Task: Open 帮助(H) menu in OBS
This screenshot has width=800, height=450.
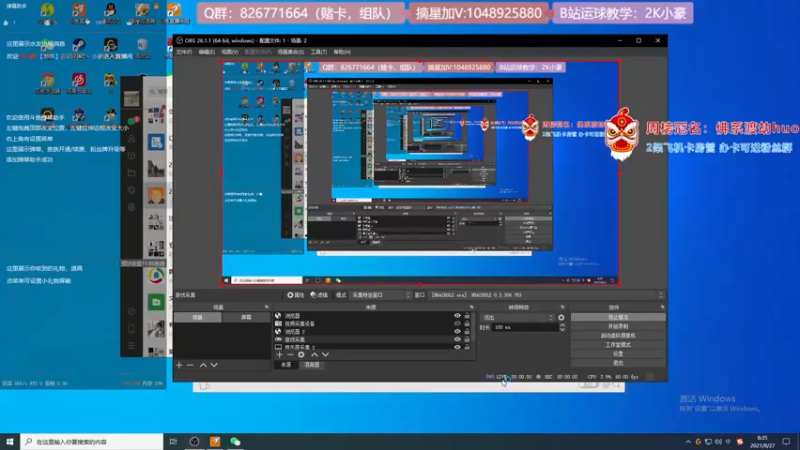Action: (342, 52)
